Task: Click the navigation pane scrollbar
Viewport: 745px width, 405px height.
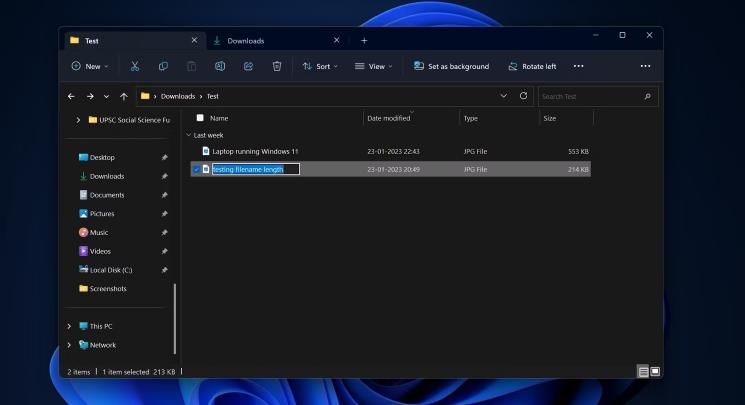Action: pos(175,318)
